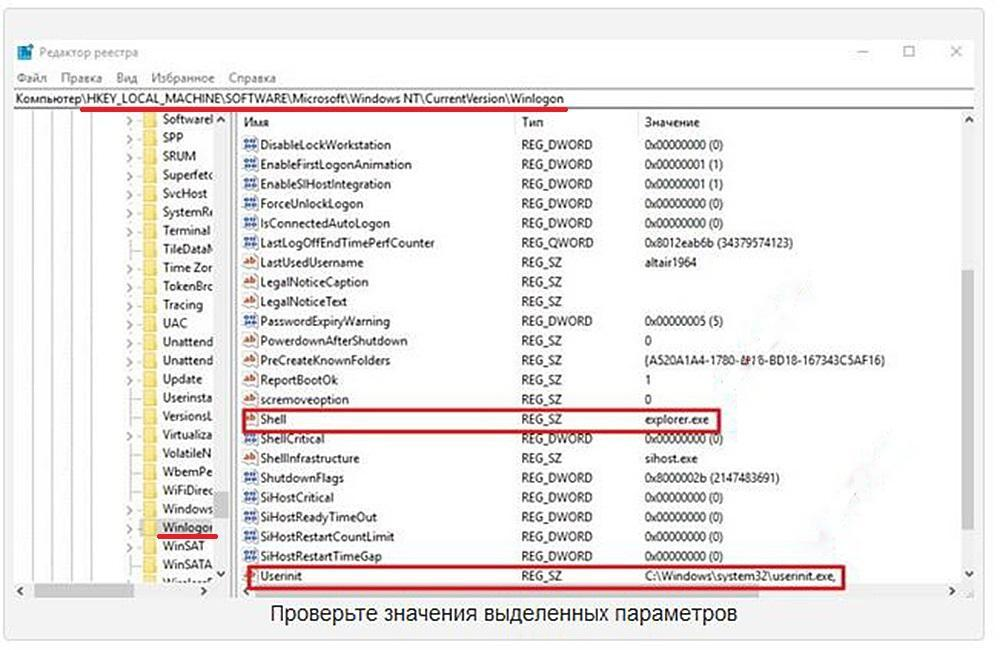Expand the Winlogon tree key
Screen dimensions: 1000x650
(129, 528)
